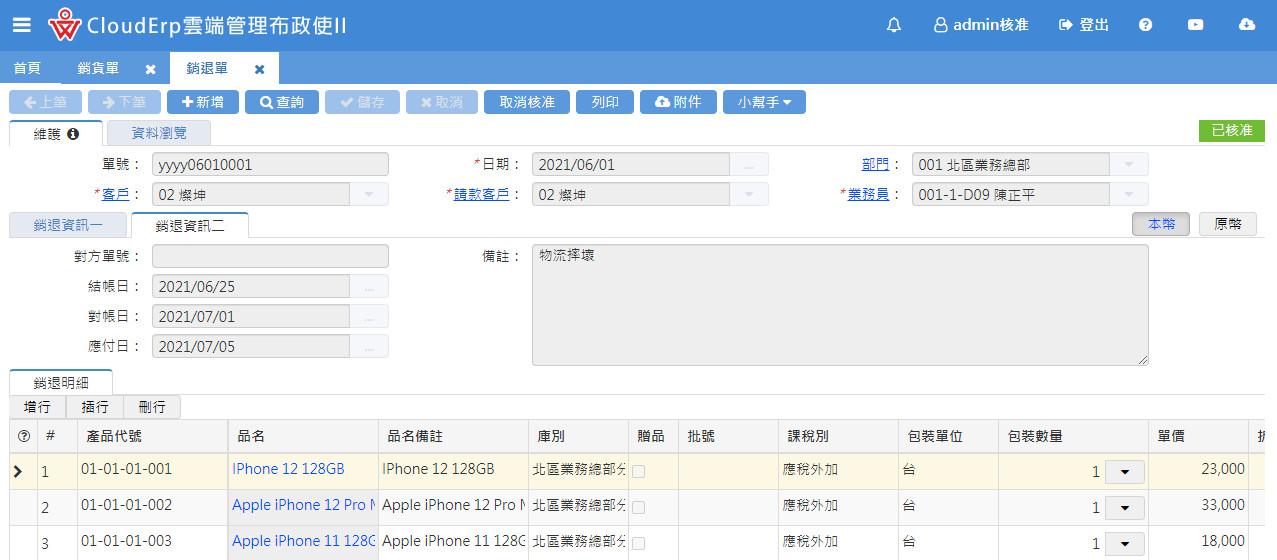Toggle 贈品 checkbox in row 2
The width and height of the screenshot is (1277, 560).
point(638,507)
